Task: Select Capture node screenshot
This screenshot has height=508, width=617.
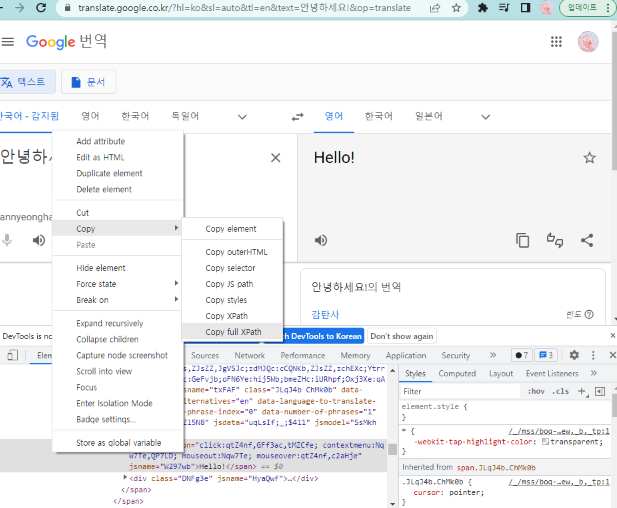Action: coord(118,355)
